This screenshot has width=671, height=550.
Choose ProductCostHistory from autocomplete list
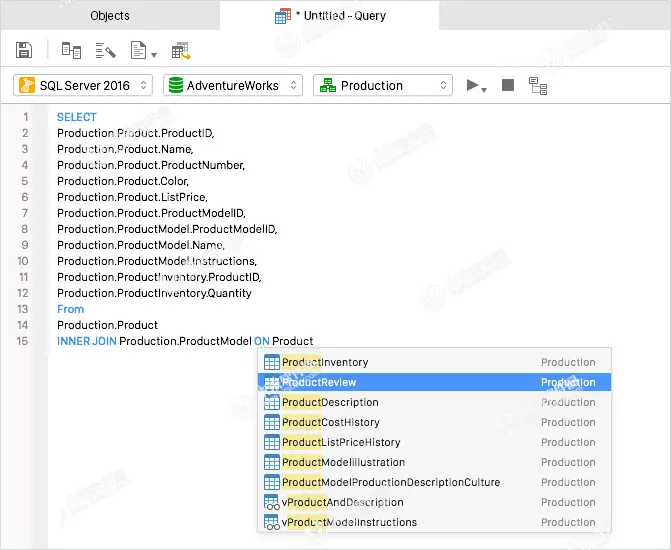434,422
